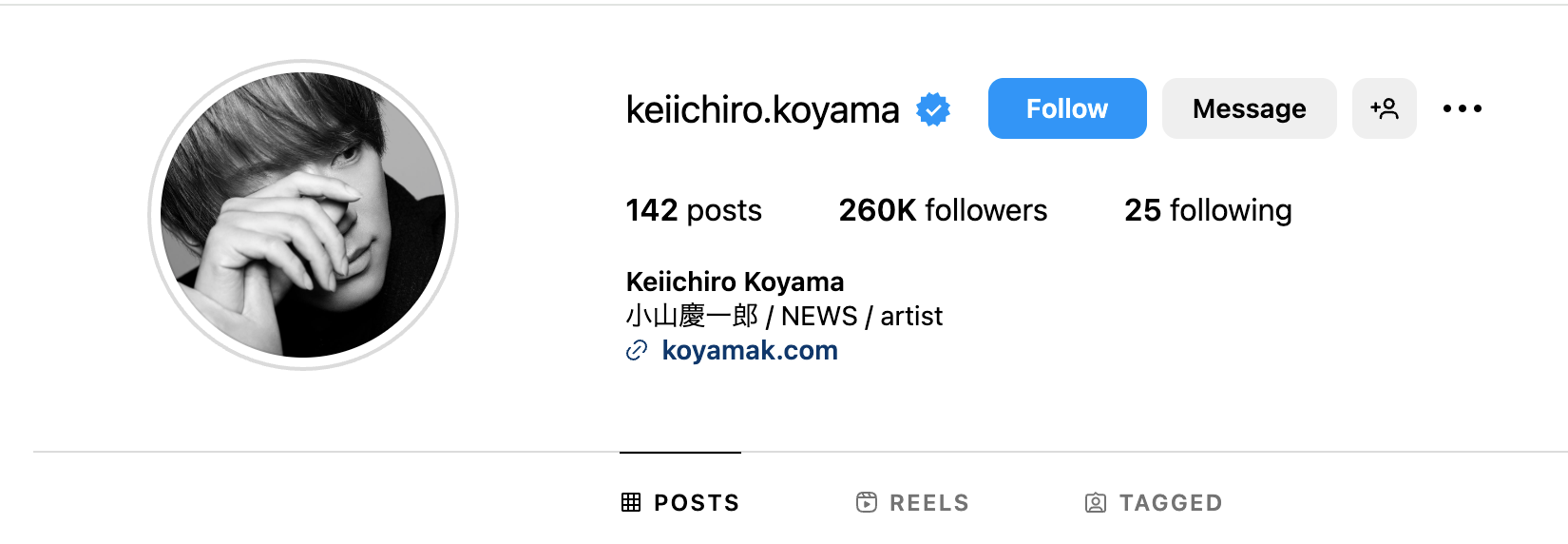Switch to the TAGGED tab
Screen dimensions: 1568x544
(1170, 503)
